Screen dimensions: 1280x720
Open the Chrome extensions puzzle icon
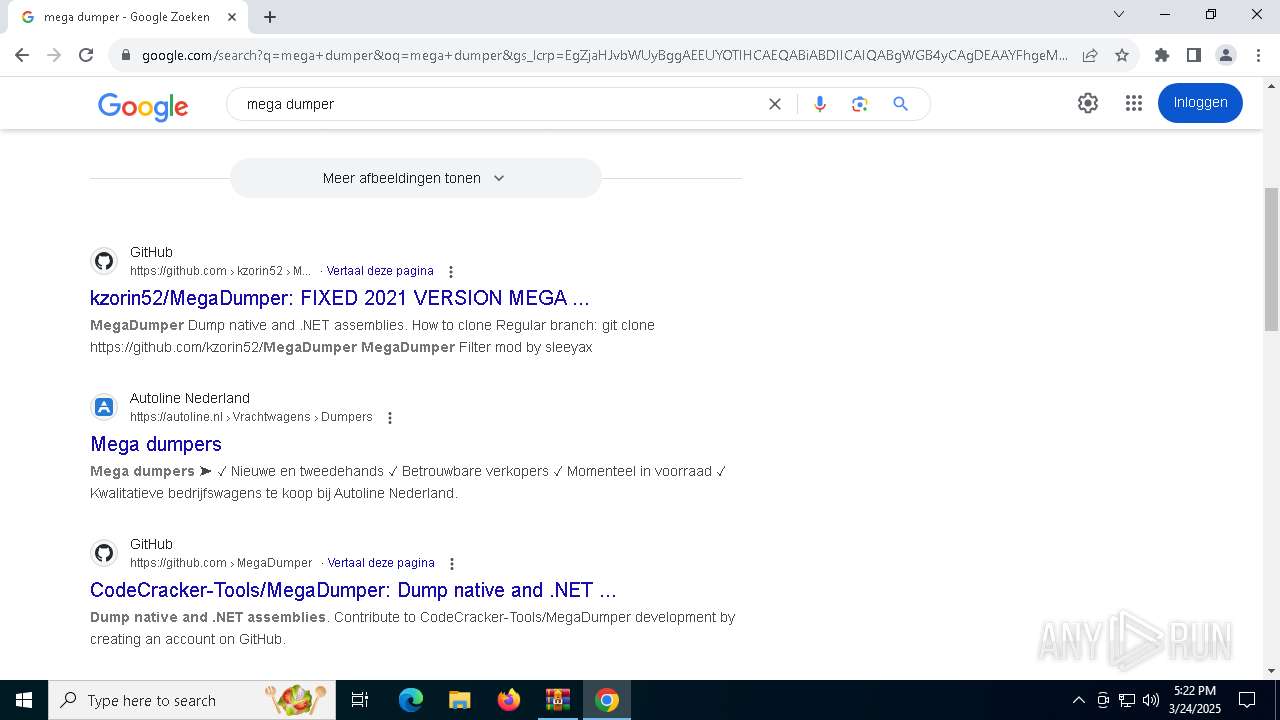point(1161,55)
